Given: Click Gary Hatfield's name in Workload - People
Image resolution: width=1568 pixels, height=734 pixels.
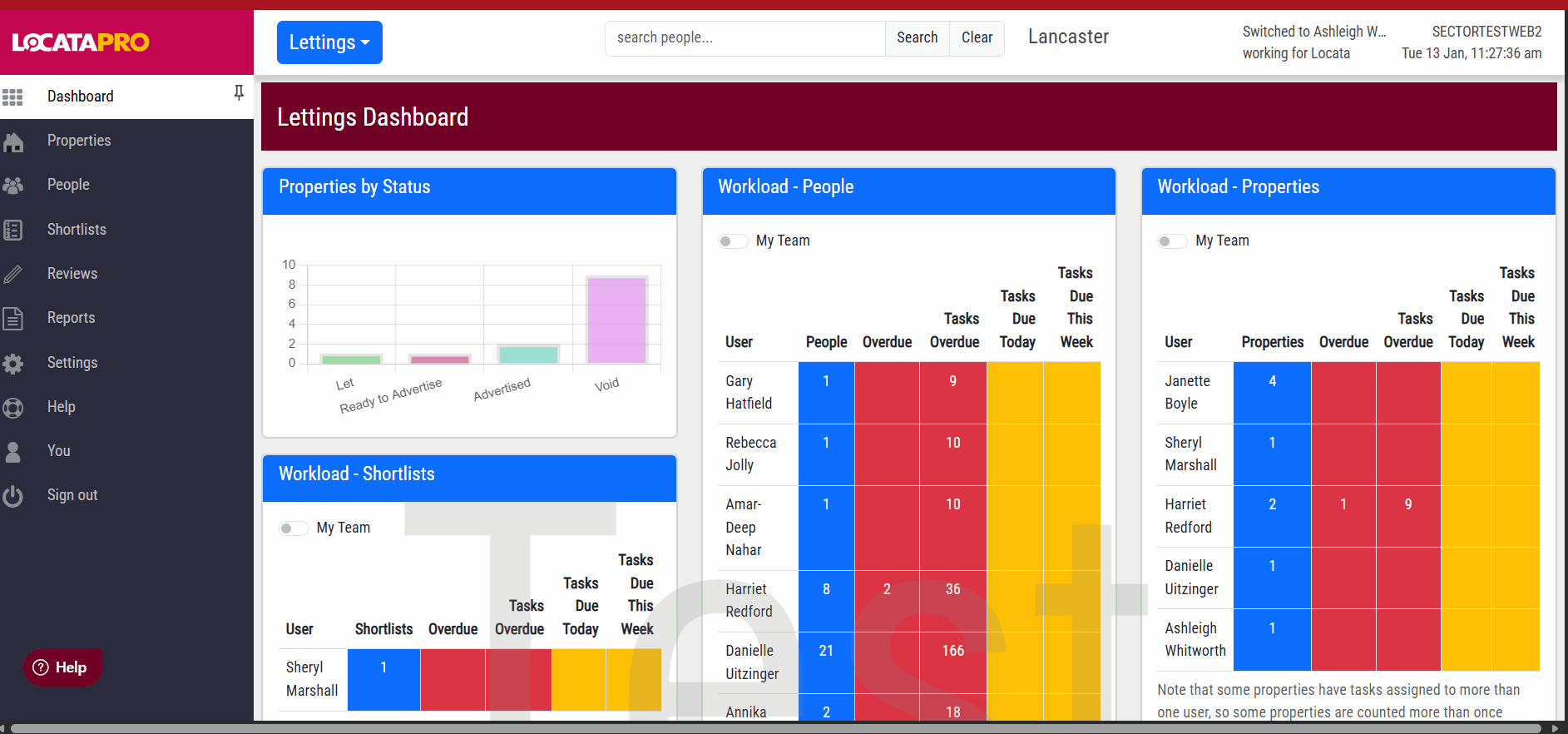Looking at the screenshot, I should [x=749, y=393].
